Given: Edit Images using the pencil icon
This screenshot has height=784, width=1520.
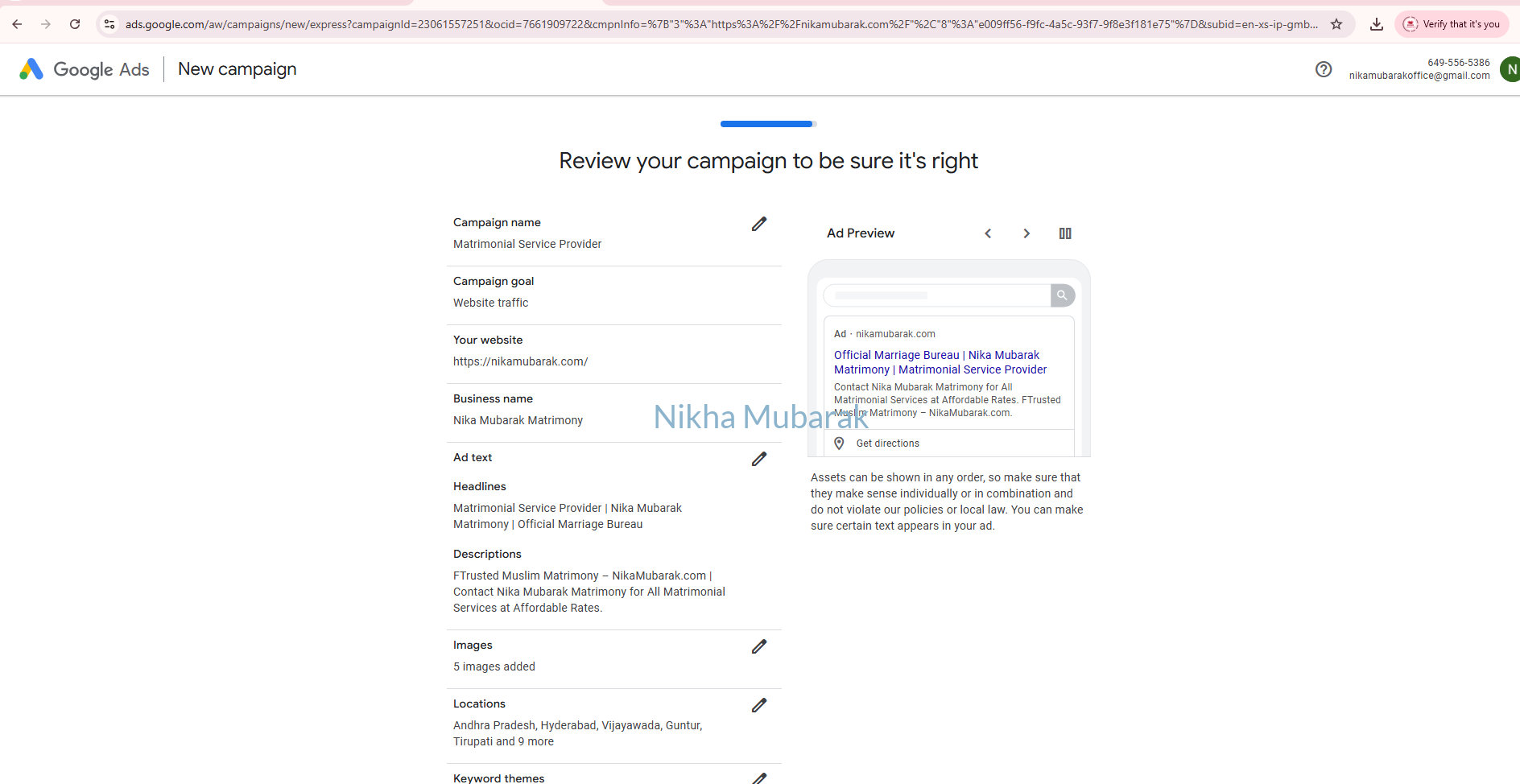Looking at the screenshot, I should click(758, 647).
